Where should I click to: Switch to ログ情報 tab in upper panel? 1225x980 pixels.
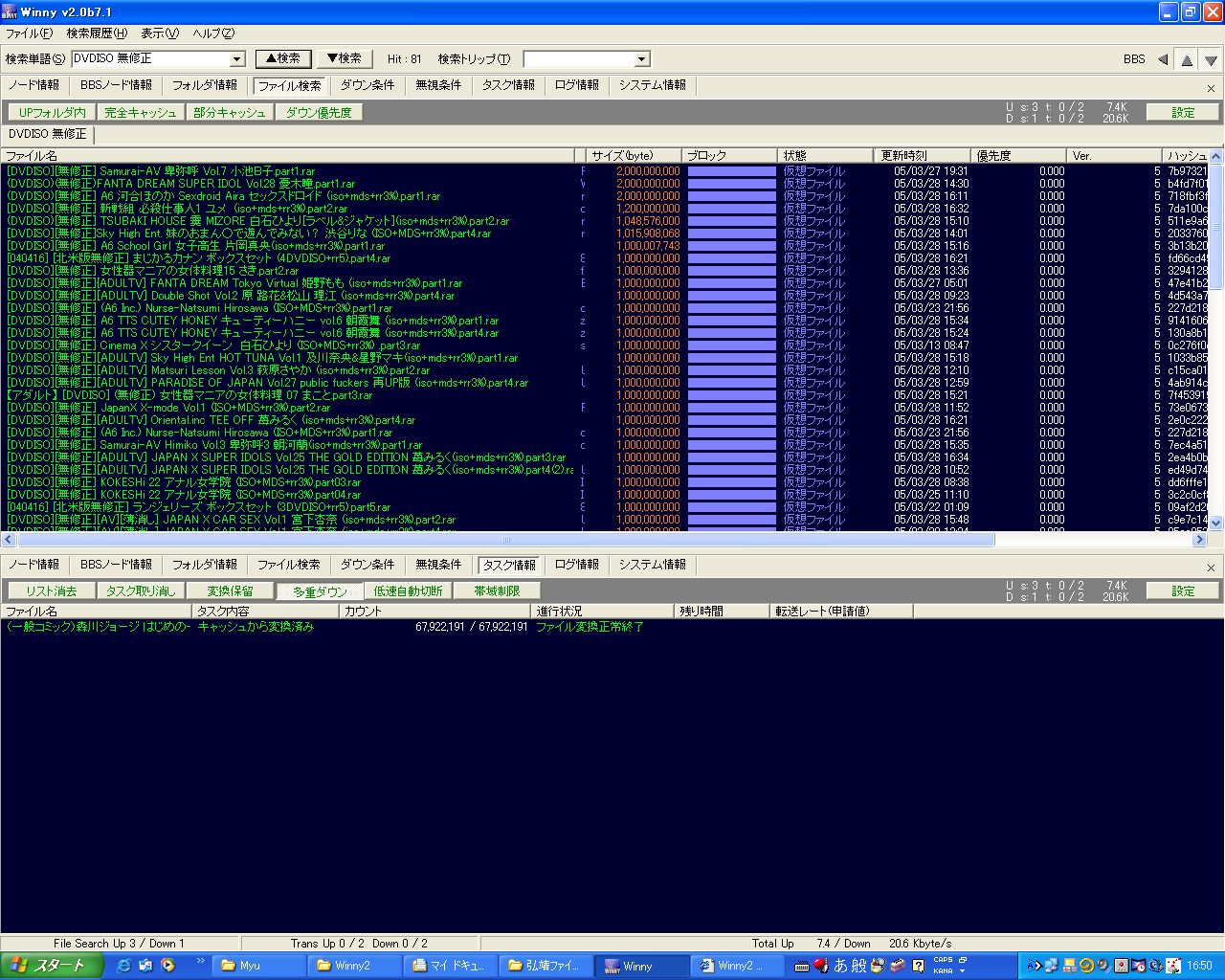click(x=576, y=85)
